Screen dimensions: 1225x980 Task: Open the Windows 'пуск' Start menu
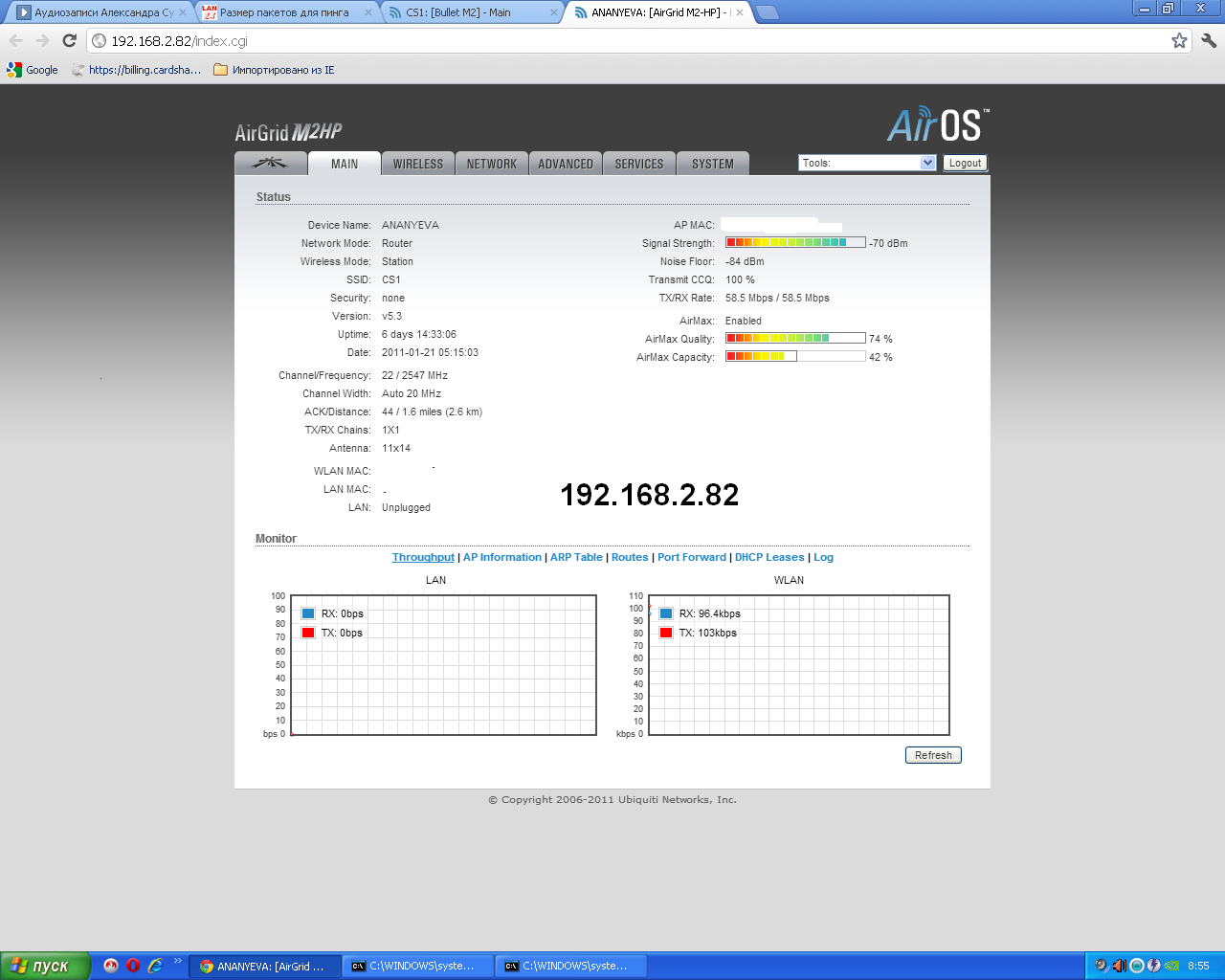45,966
